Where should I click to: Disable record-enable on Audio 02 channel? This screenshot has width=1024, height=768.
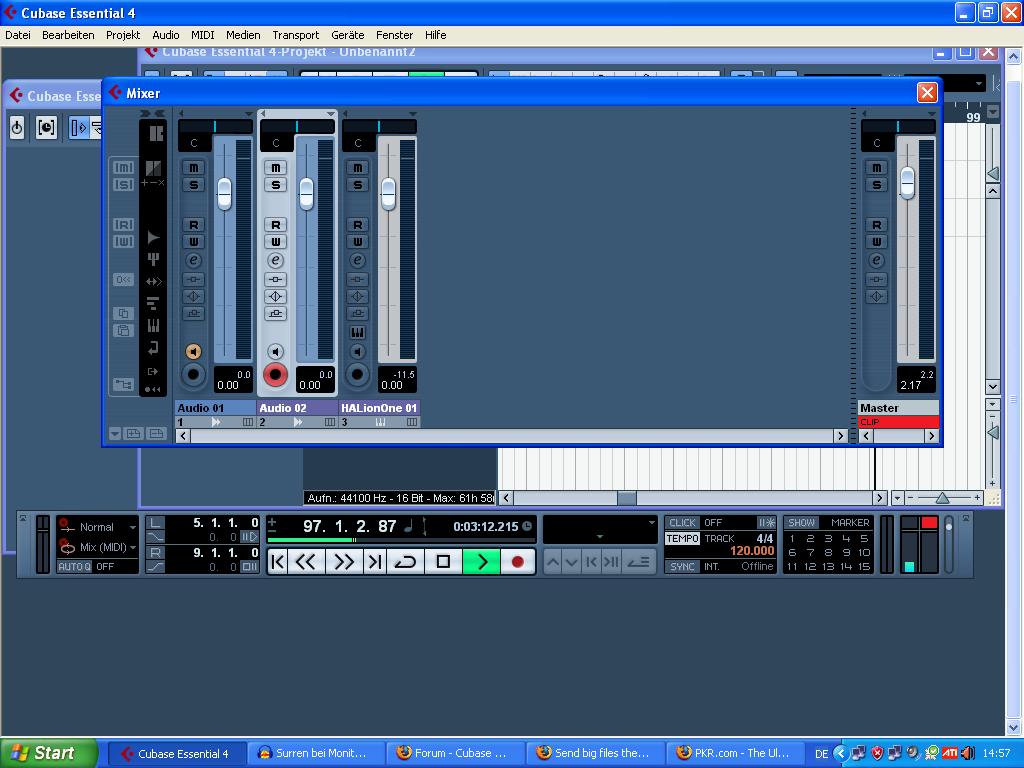point(276,375)
